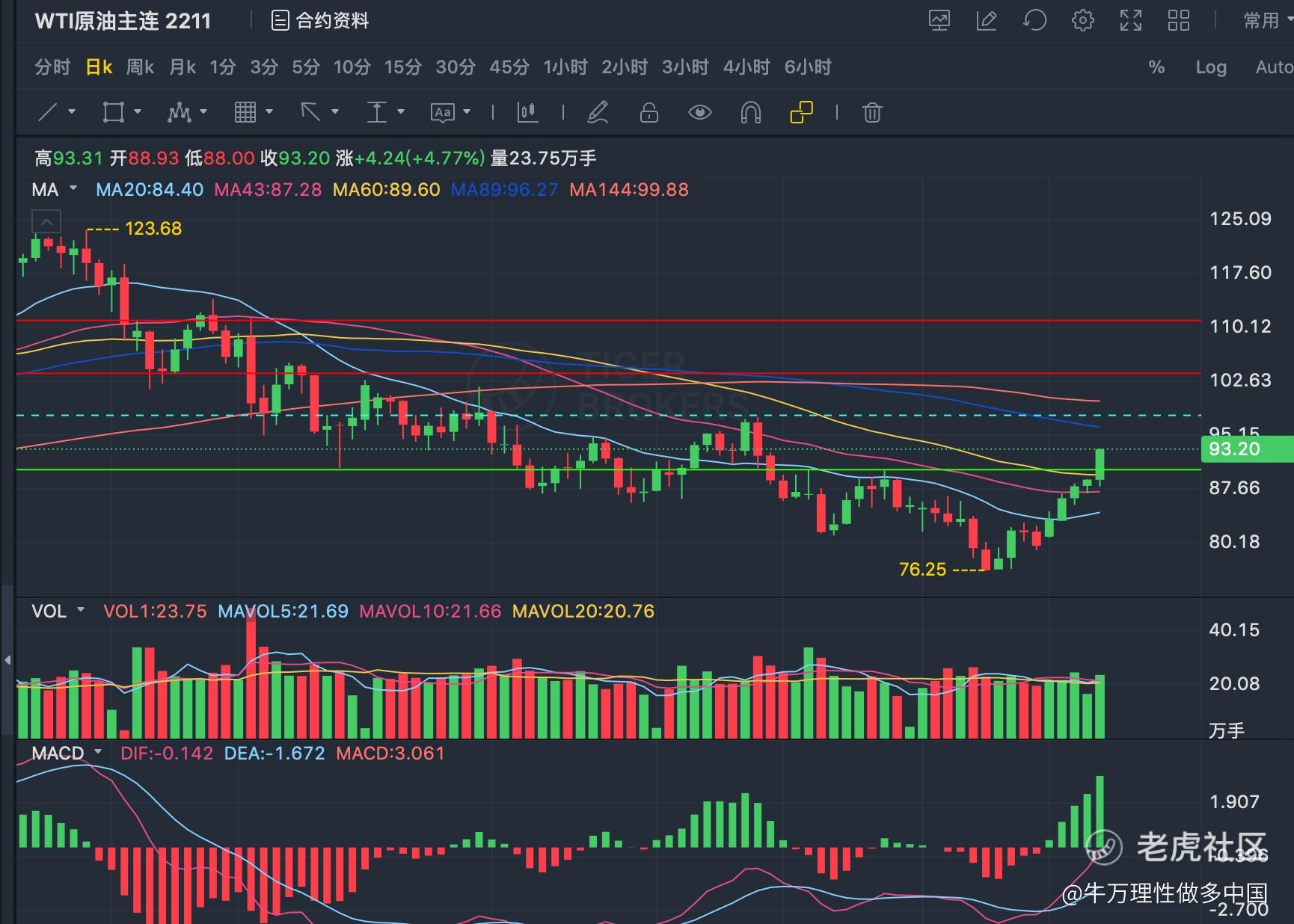Expand grid tool dropdown arrow
This screenshot has height=924, width=1294.
point(269,112)
